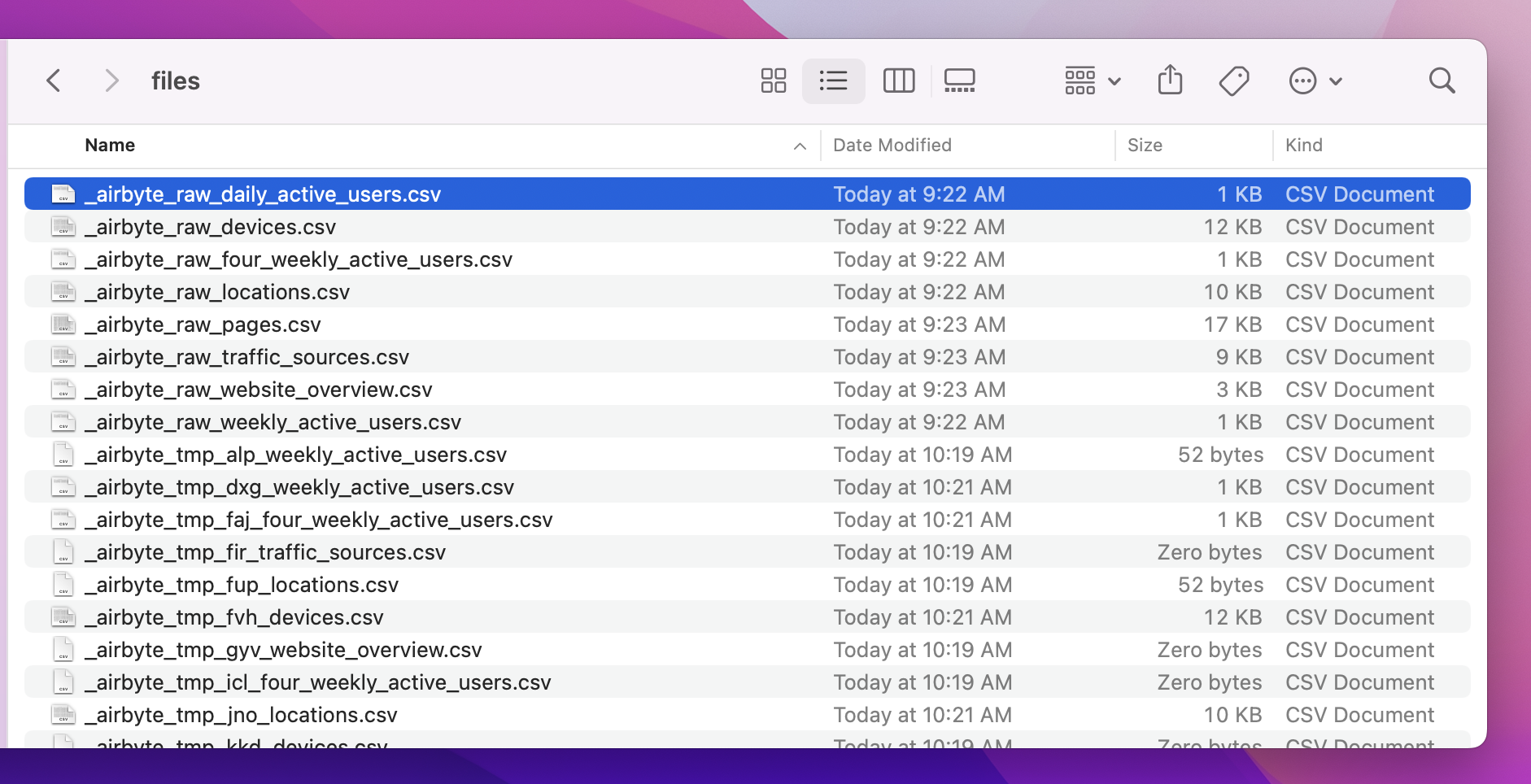Click the 9 KB size of traffic_sources
Screen dimensions: 1531x784
click(x=1239, y=357)
